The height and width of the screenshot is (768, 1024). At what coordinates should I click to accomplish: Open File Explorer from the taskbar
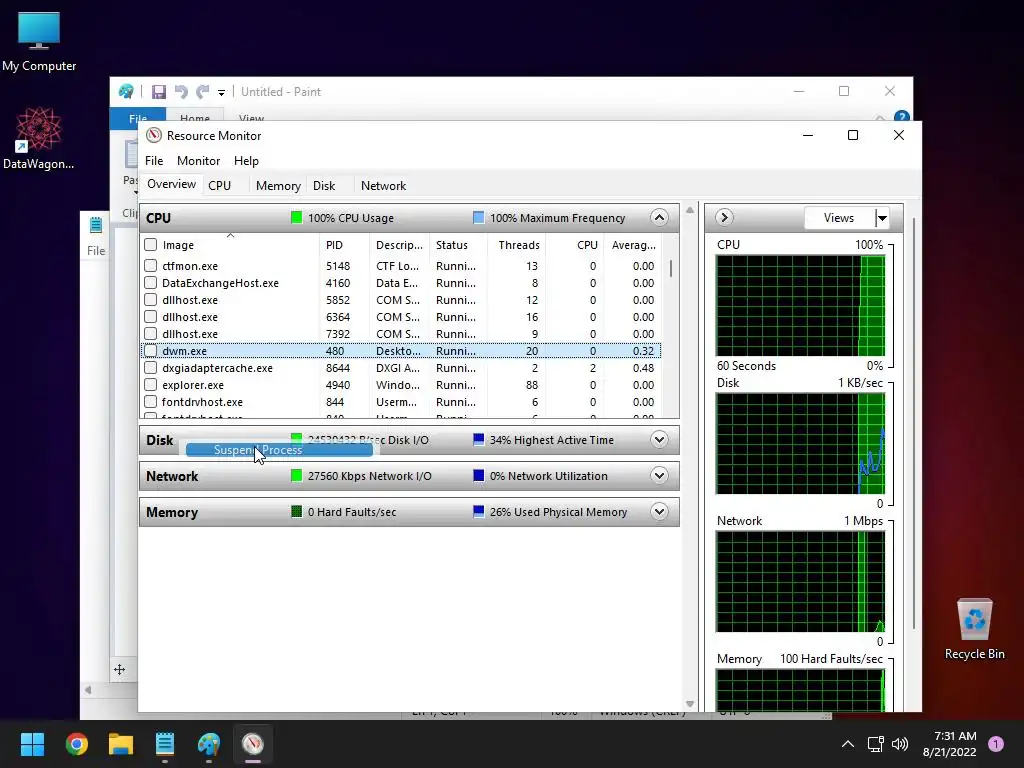121,744
